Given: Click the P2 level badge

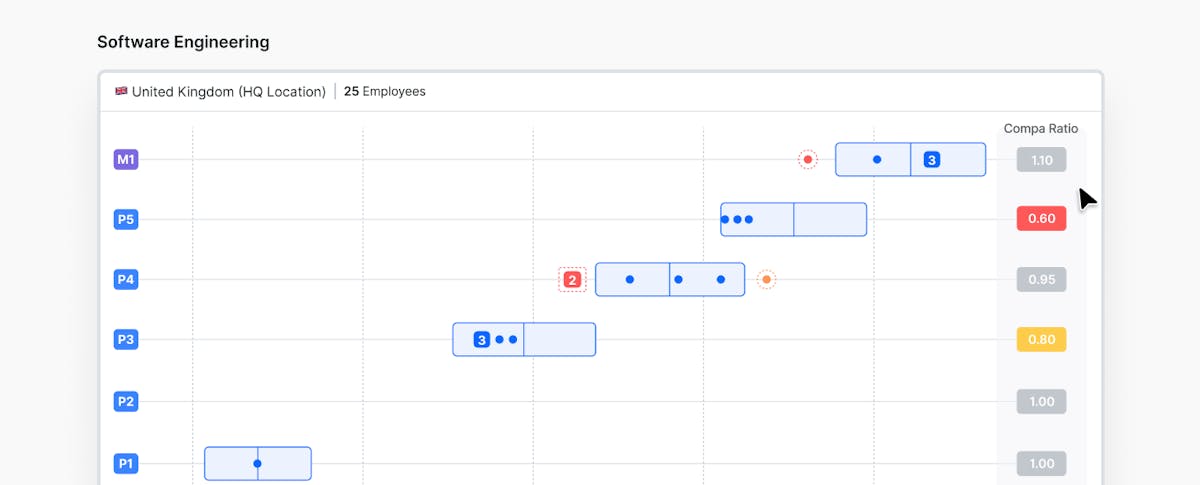Looking at the screenshot, I should tap(126, 401).
